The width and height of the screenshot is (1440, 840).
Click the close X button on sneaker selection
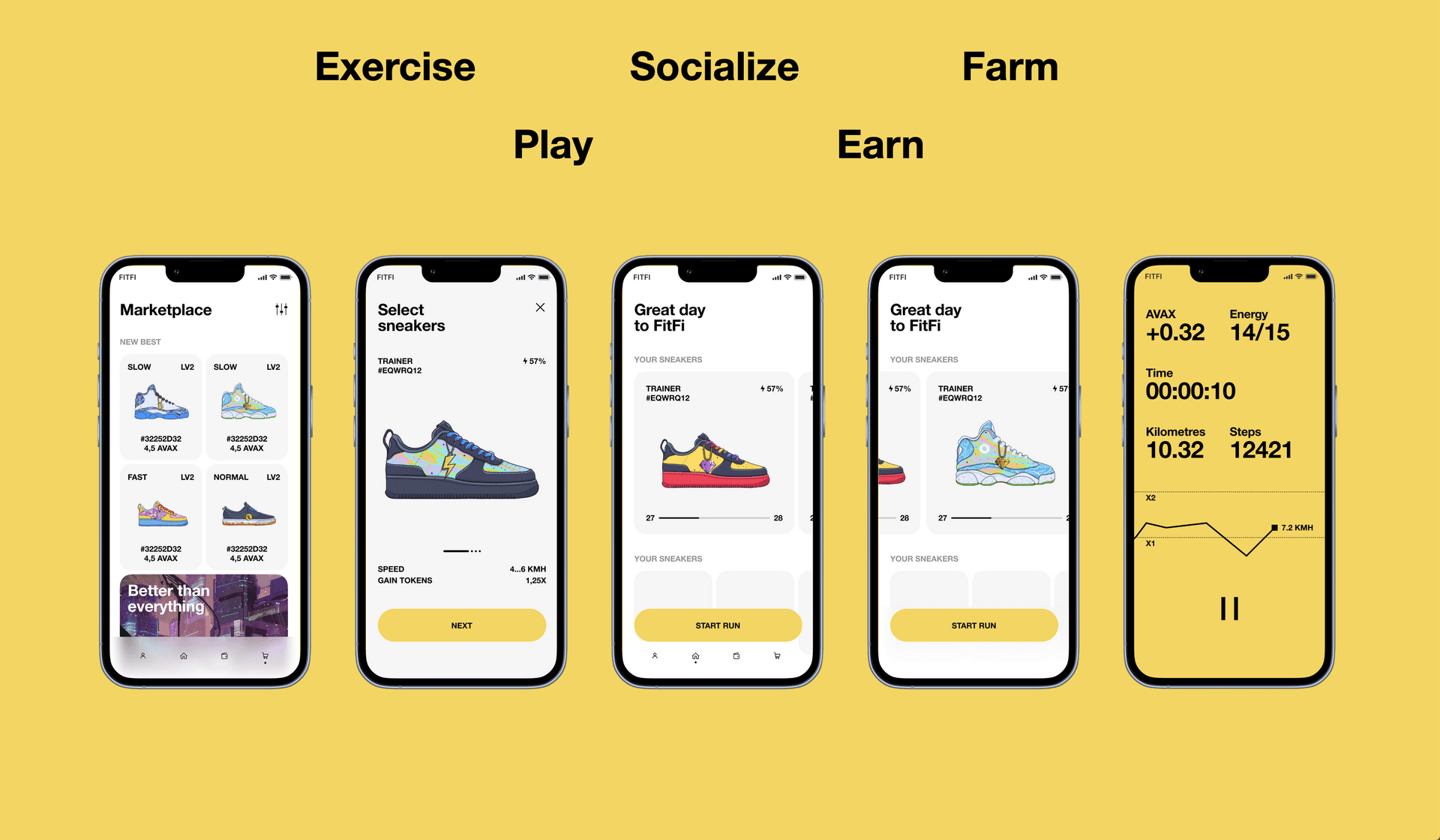click(540, 307)
